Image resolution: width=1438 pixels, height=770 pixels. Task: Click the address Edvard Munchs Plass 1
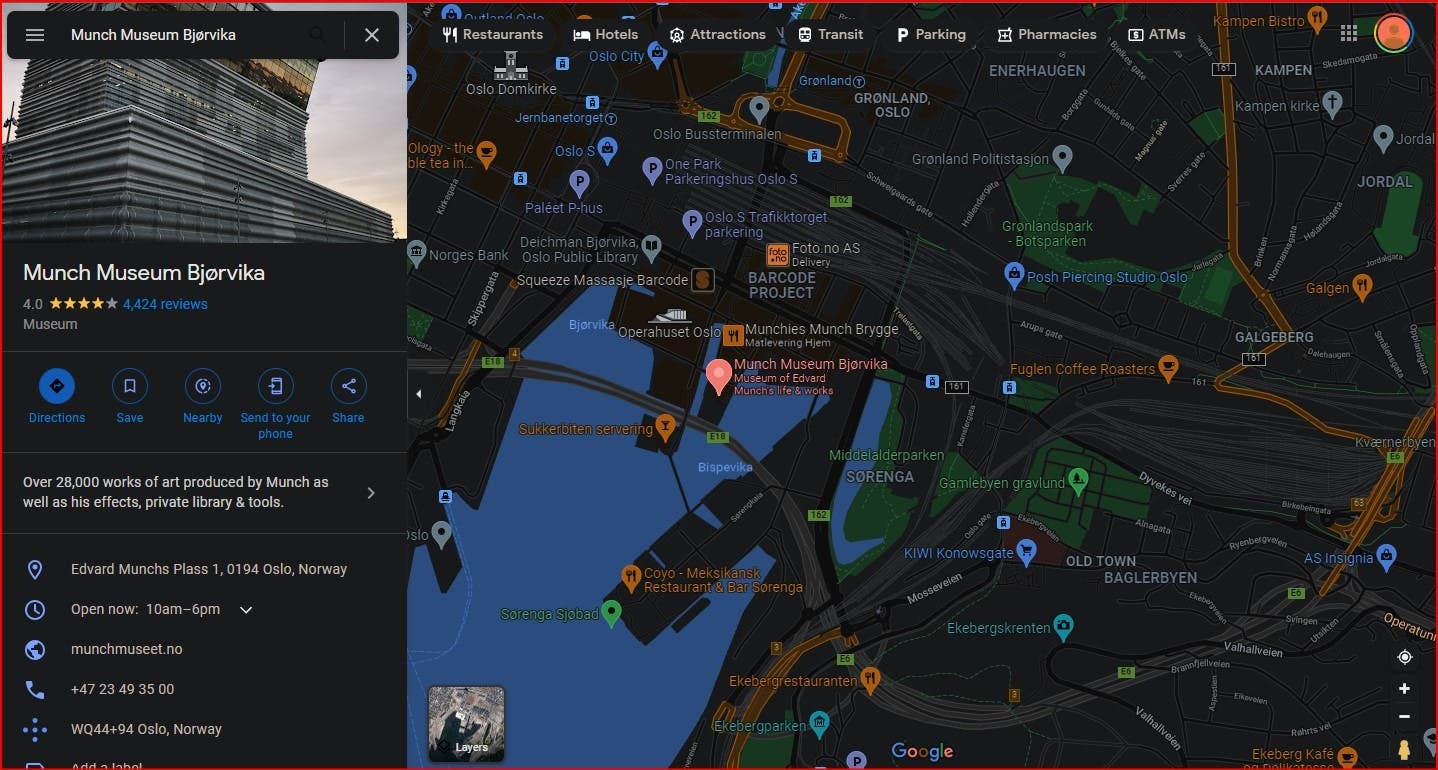click(x=209, y=569)
